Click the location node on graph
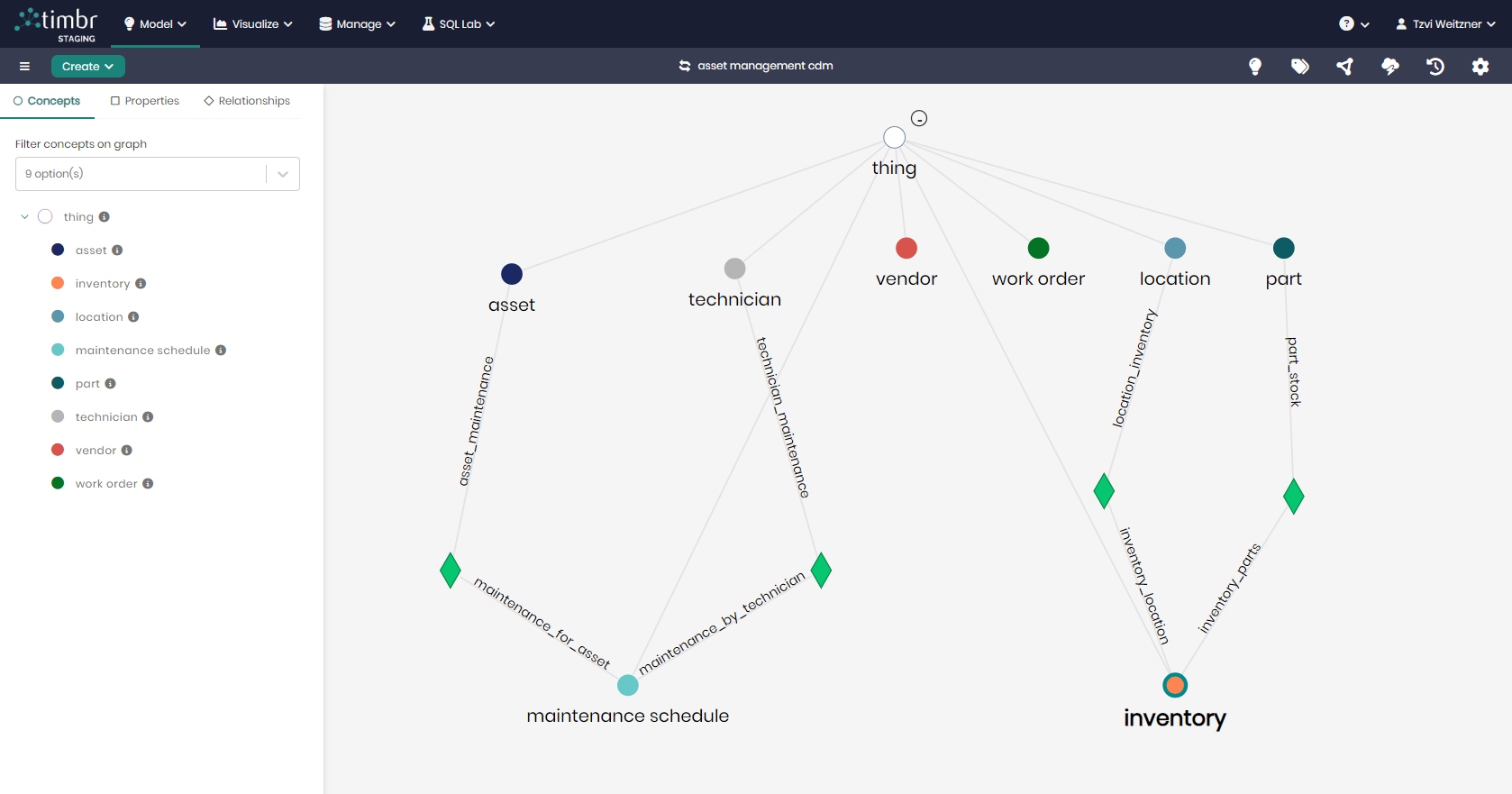1512x794 pixels. coord(1175,248)
